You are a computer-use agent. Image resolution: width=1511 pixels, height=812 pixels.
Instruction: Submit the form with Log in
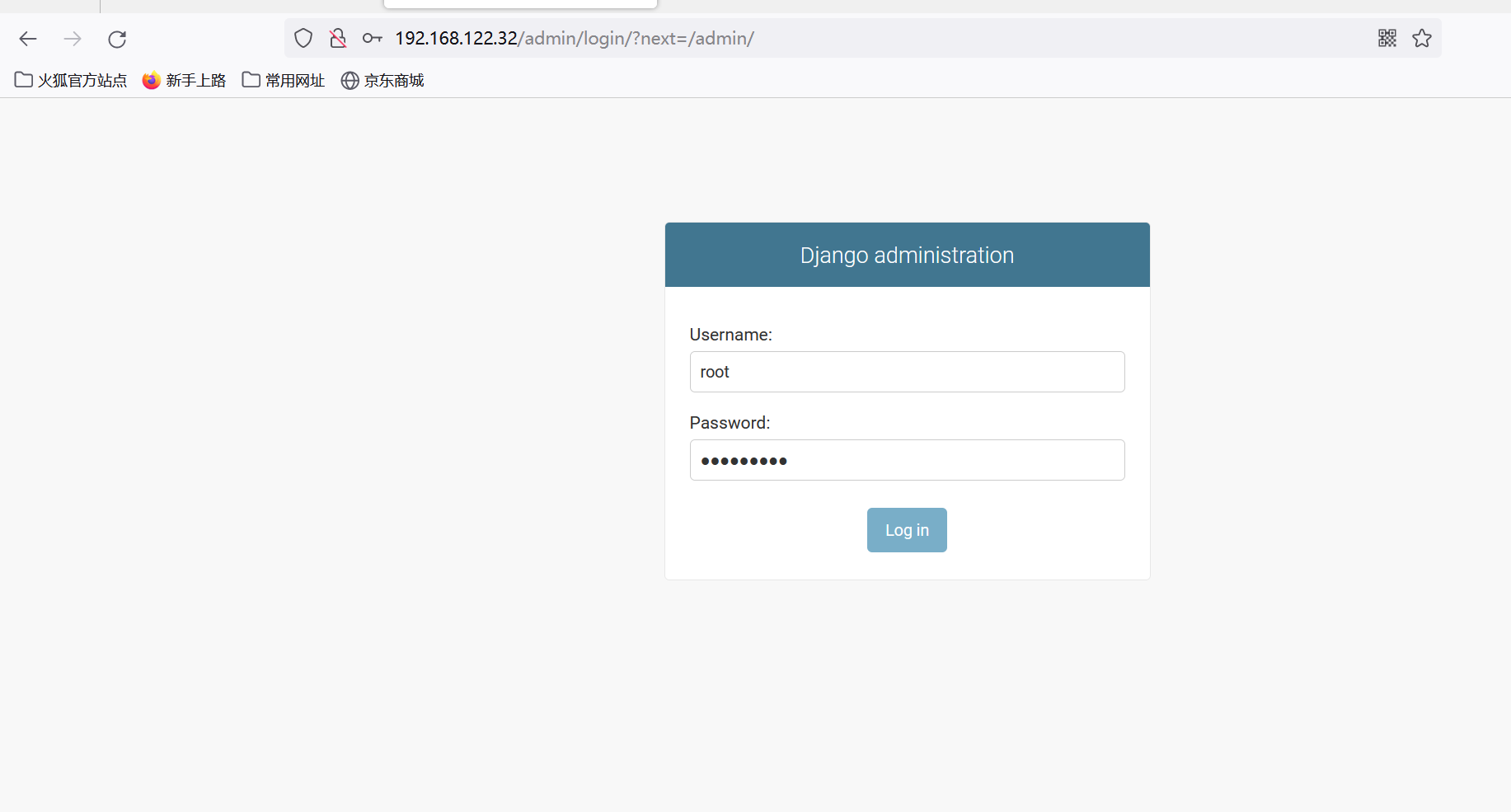click(907, 530)
